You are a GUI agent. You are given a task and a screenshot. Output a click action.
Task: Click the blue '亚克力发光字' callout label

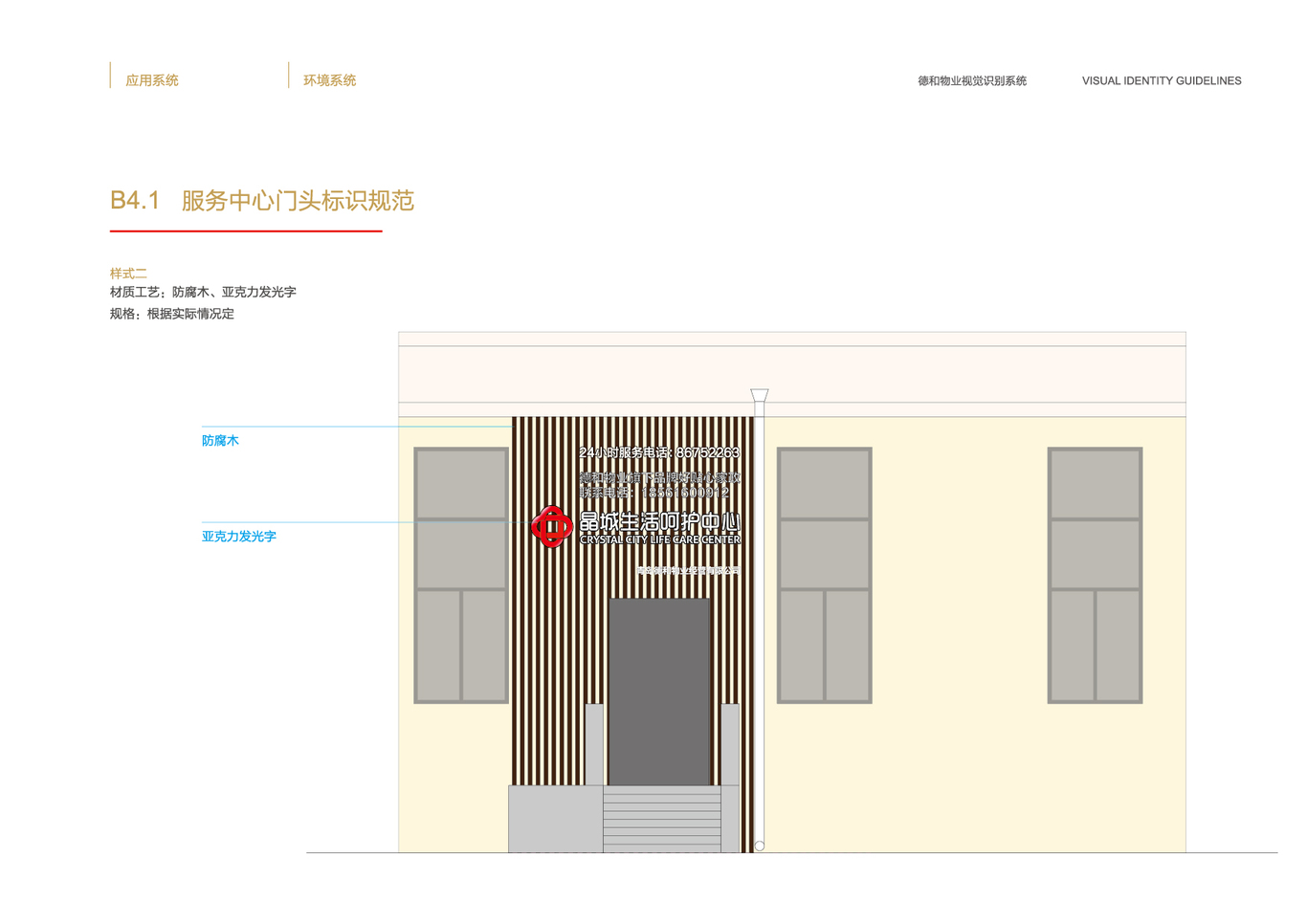239,537
